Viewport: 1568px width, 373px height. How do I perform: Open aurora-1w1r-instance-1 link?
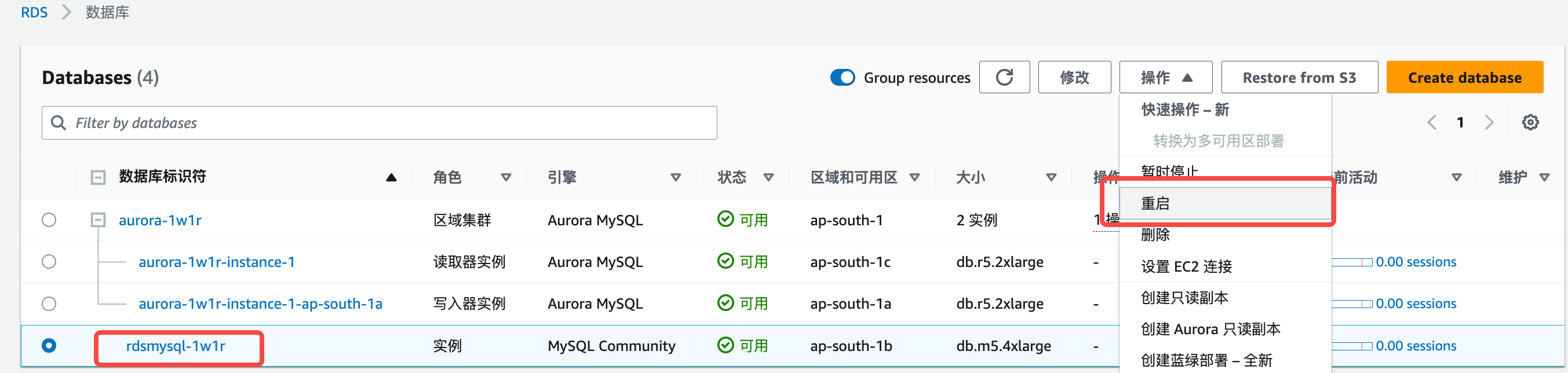(x=217, y=262)
